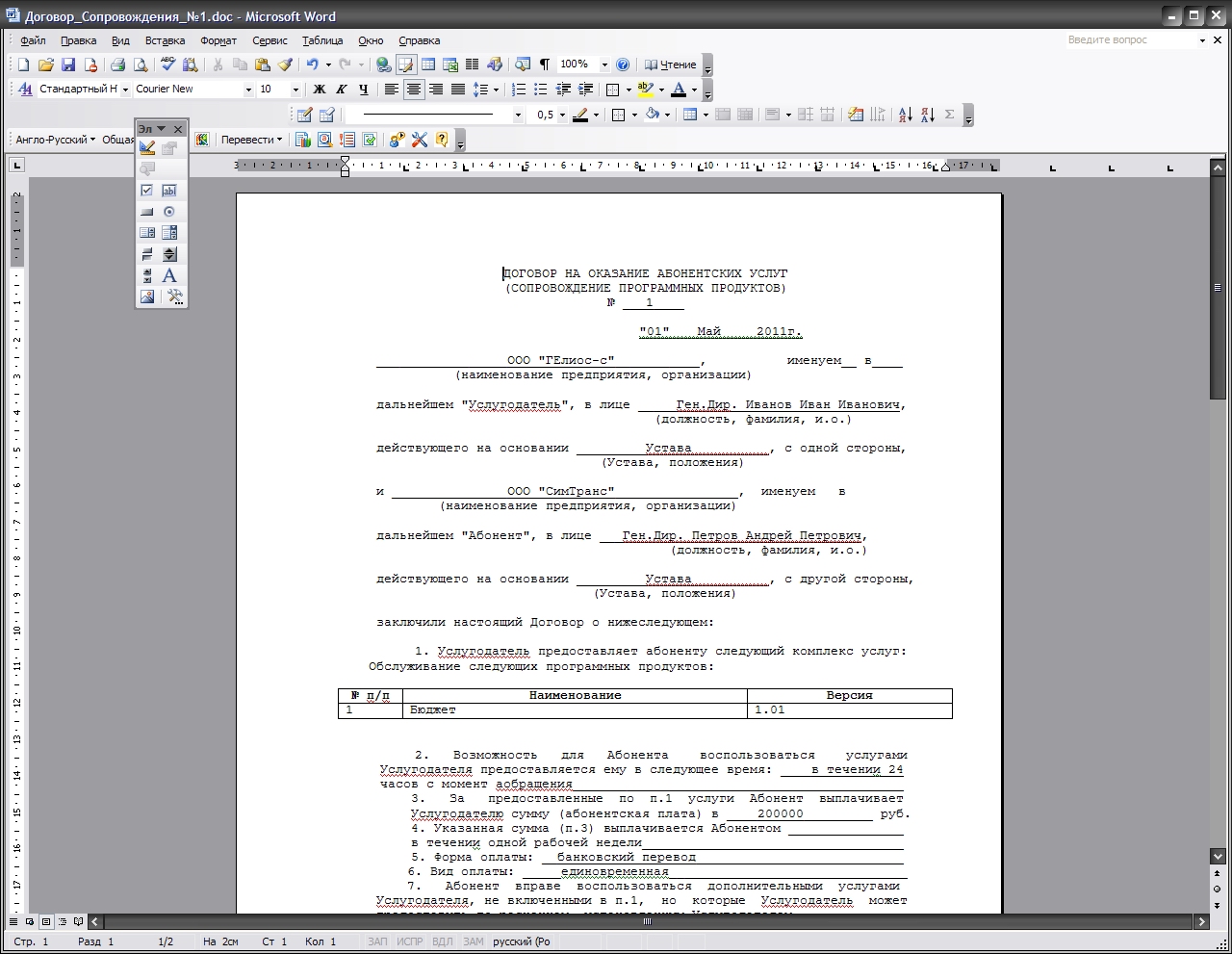
Task: Open the Справка menu
Action: pyautogui.click(x=419, y=40)
